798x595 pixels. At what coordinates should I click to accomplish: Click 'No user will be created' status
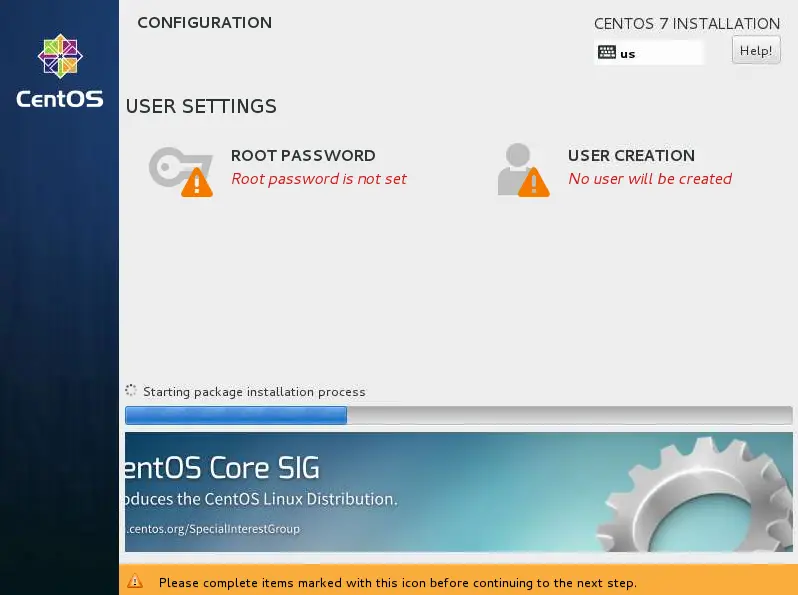[x=650, y=179]
